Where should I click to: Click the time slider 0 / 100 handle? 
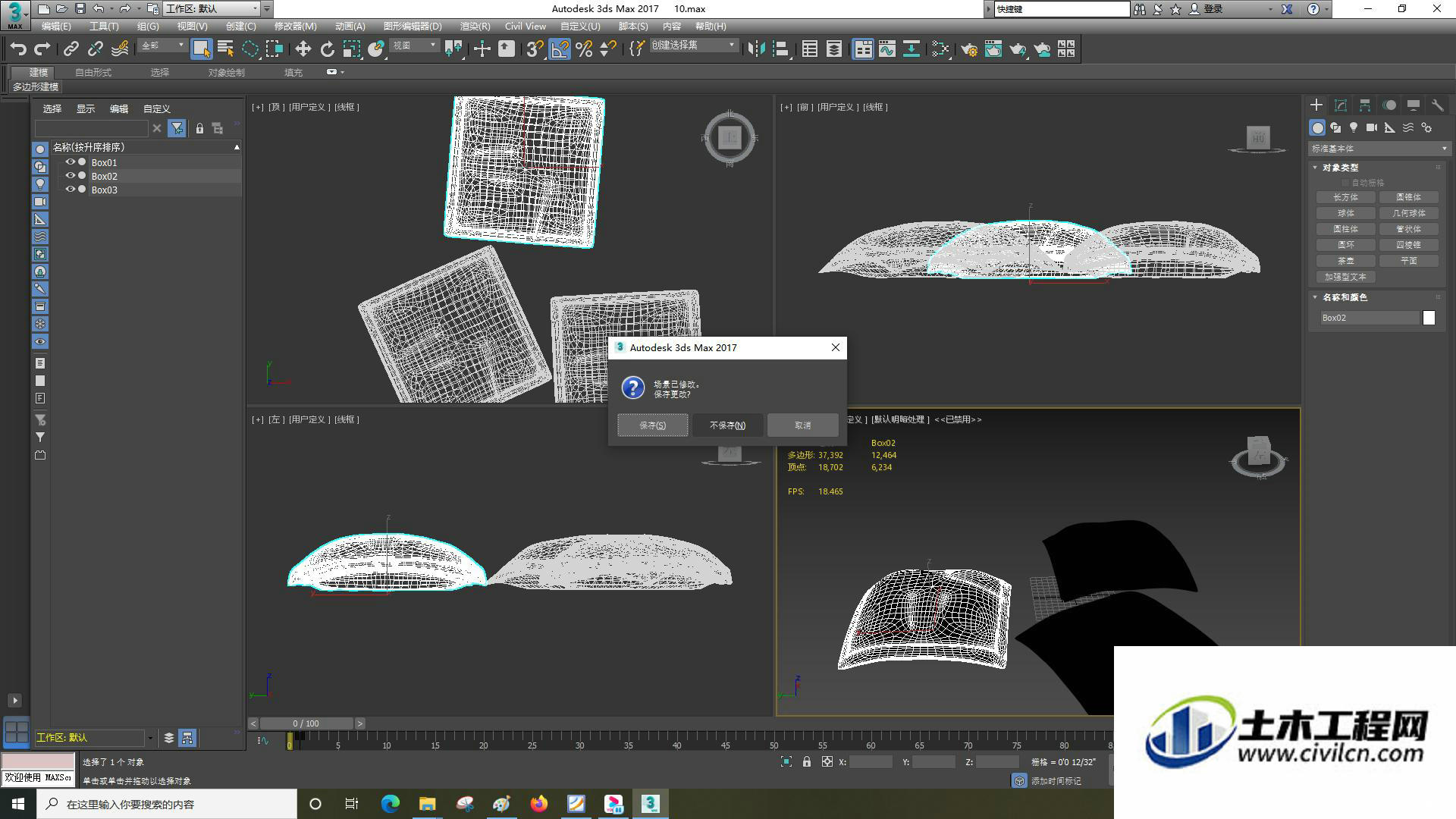click(x=306, y=724)
